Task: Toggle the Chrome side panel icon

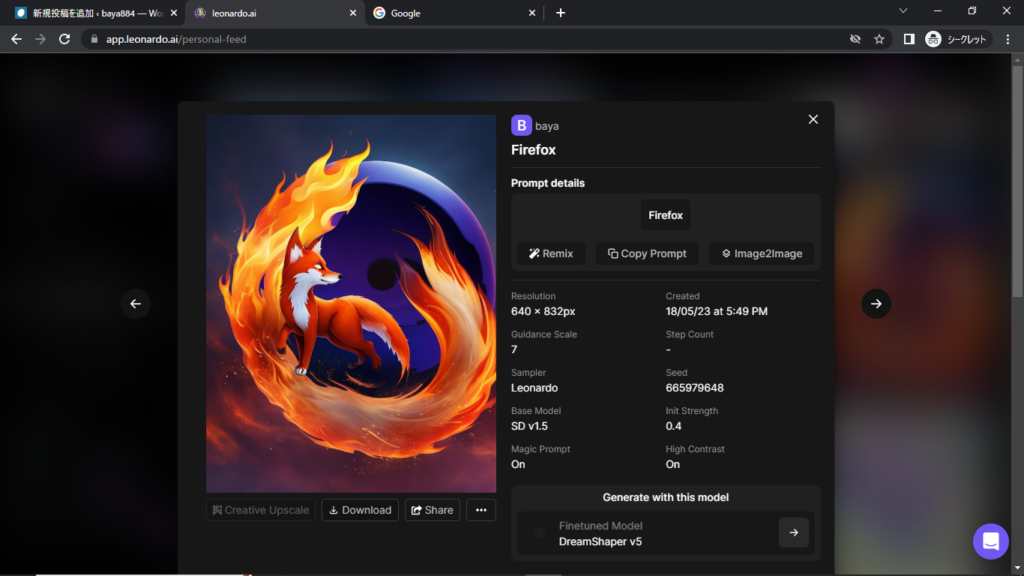Action: click(x=908, y=39)
